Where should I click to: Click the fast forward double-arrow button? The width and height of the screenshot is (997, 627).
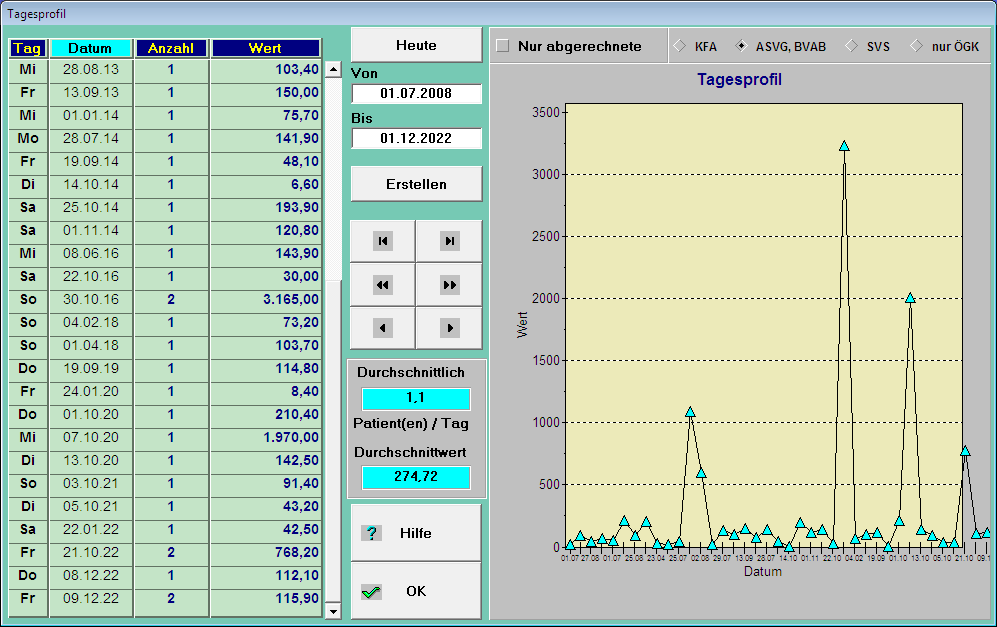click(x=449, y=285)
